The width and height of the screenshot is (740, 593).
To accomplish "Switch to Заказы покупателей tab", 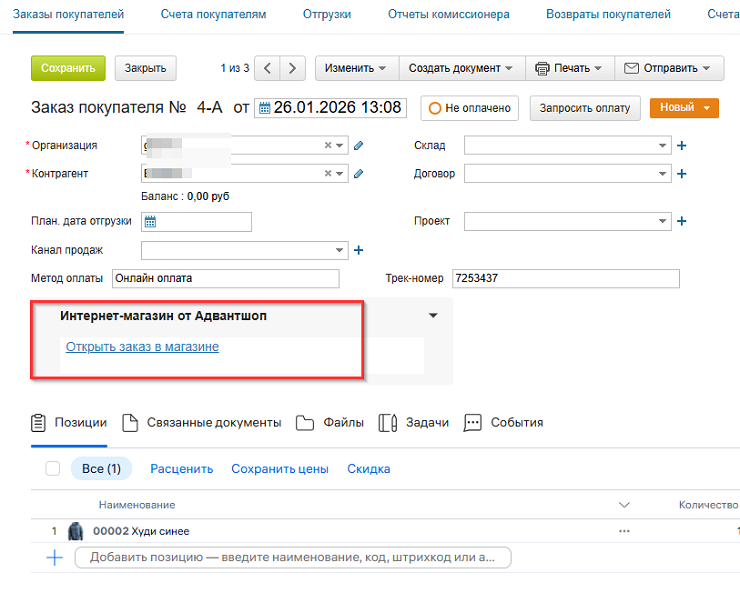I will [68, 14].
